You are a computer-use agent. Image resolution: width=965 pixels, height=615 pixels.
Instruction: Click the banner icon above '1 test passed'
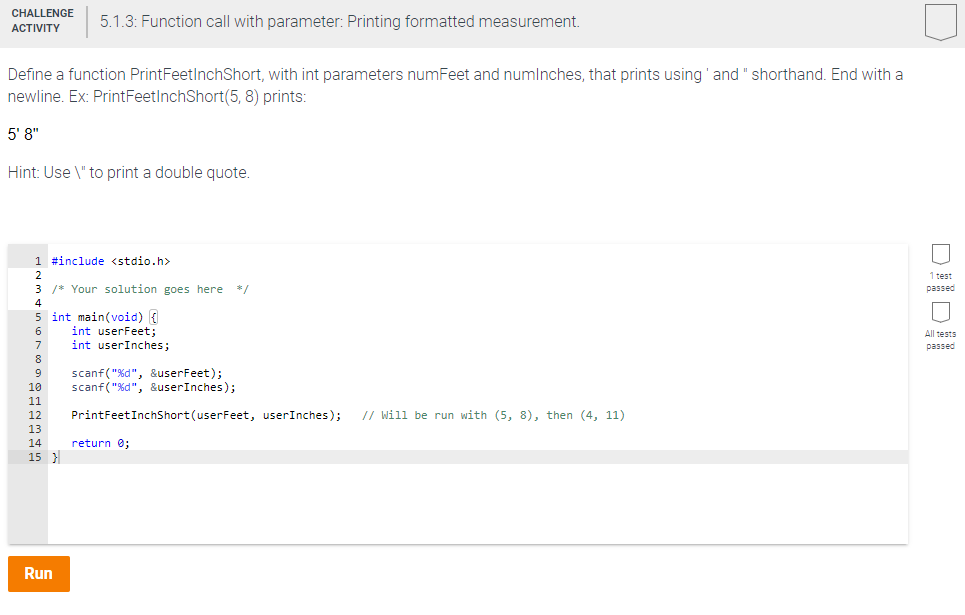click(x=940, y=254)
